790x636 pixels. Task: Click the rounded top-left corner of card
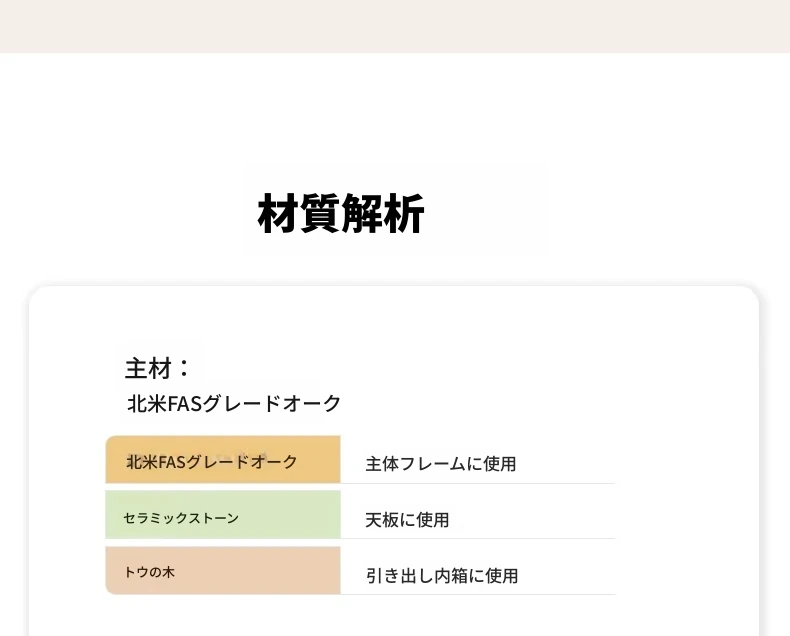[38, 295]
